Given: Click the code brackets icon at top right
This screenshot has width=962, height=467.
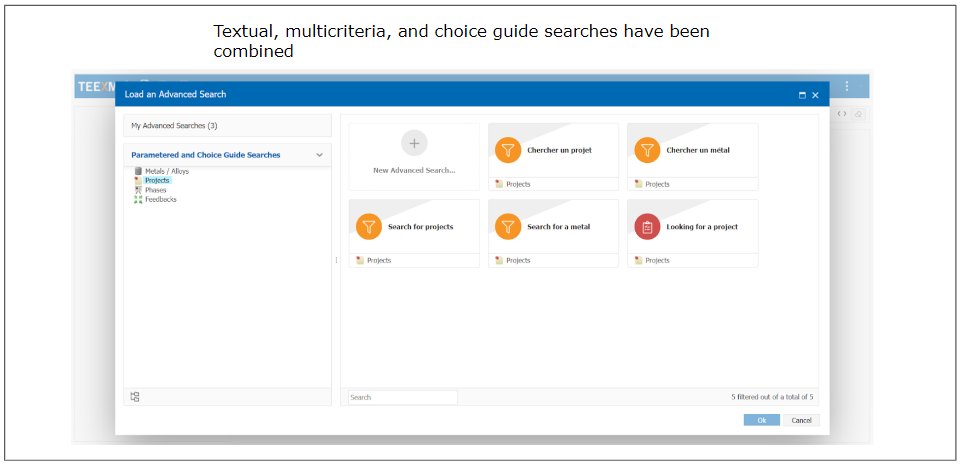Looking at the screenshot, I should click(842, 114).
